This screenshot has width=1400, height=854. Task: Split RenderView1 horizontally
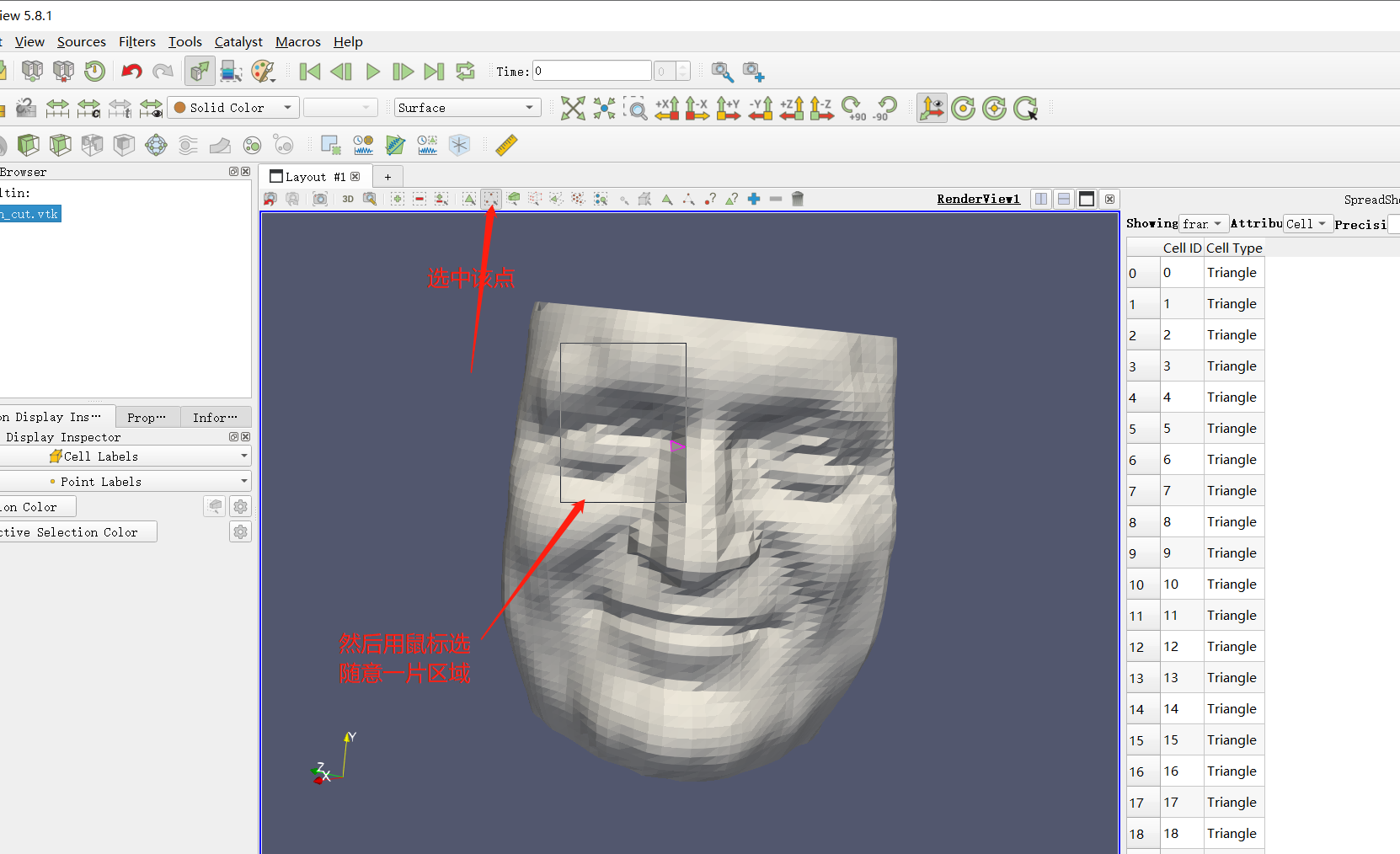point(1041,199)
